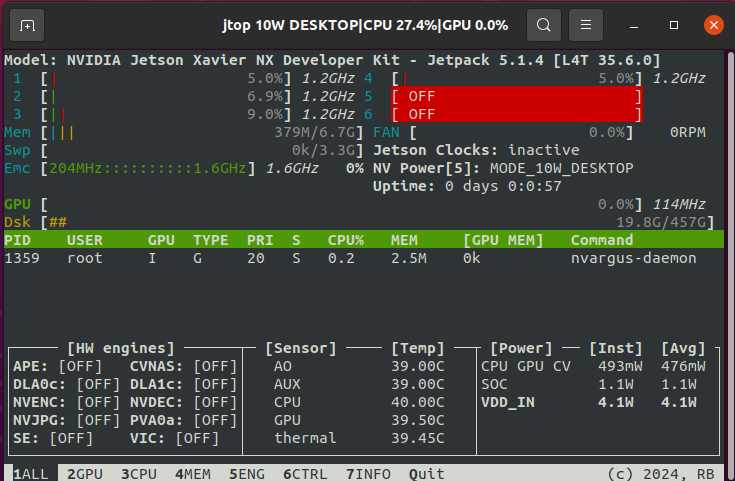Click the CPU 3 usage bar at 9.0%

166,114
